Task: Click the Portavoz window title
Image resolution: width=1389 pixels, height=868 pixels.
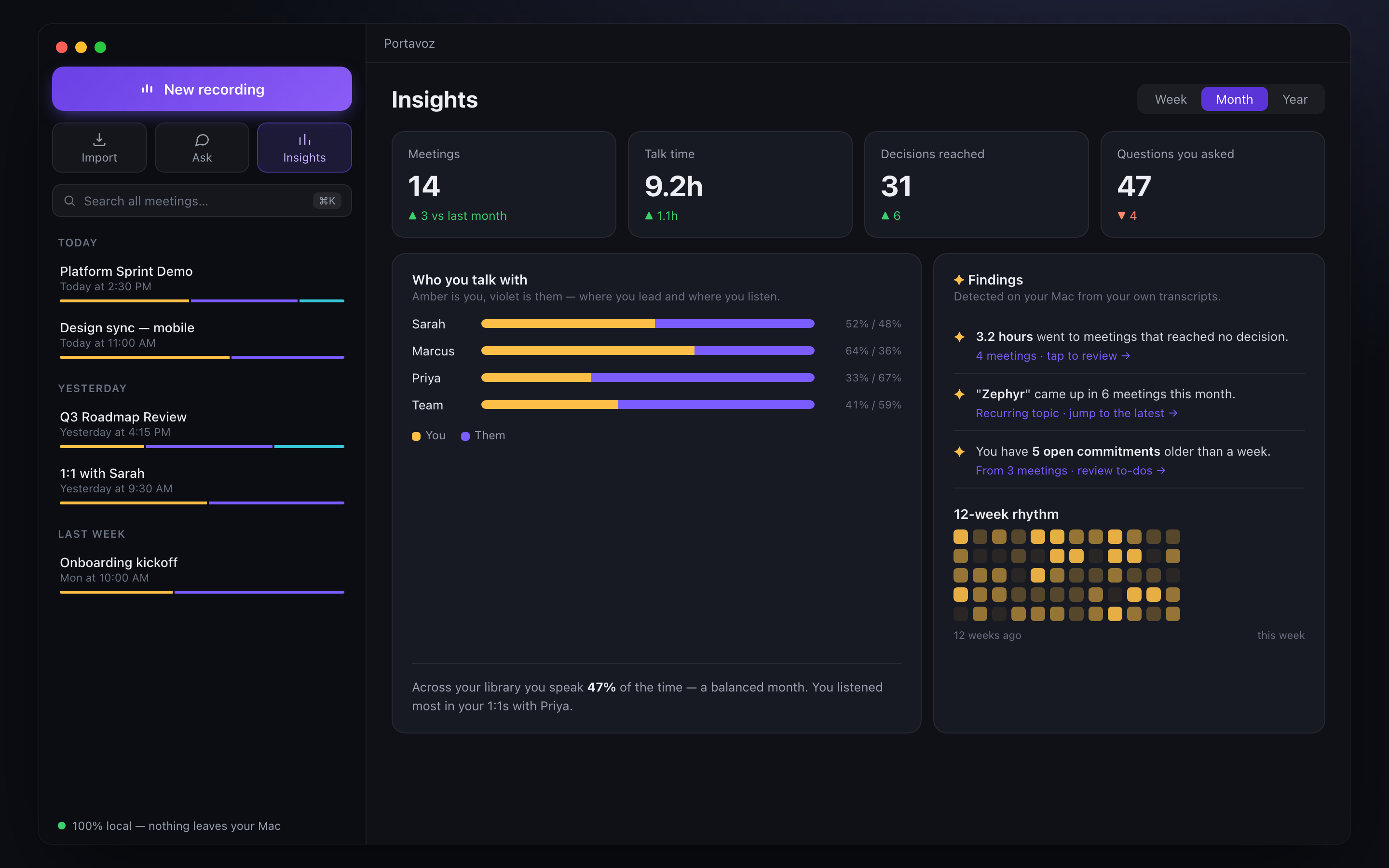Action: click(x=409, y=43)
